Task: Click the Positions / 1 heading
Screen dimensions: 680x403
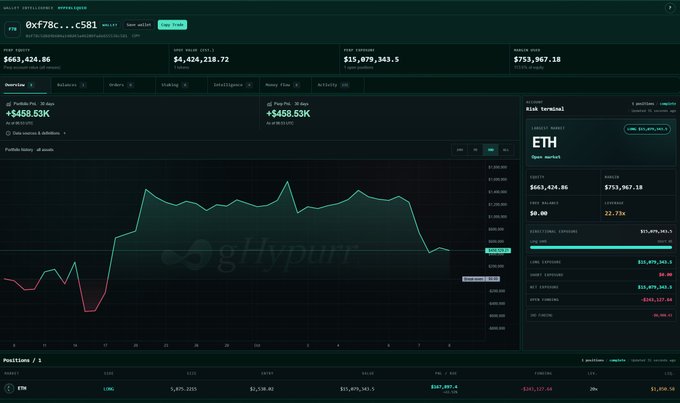Action: [22, 360]
